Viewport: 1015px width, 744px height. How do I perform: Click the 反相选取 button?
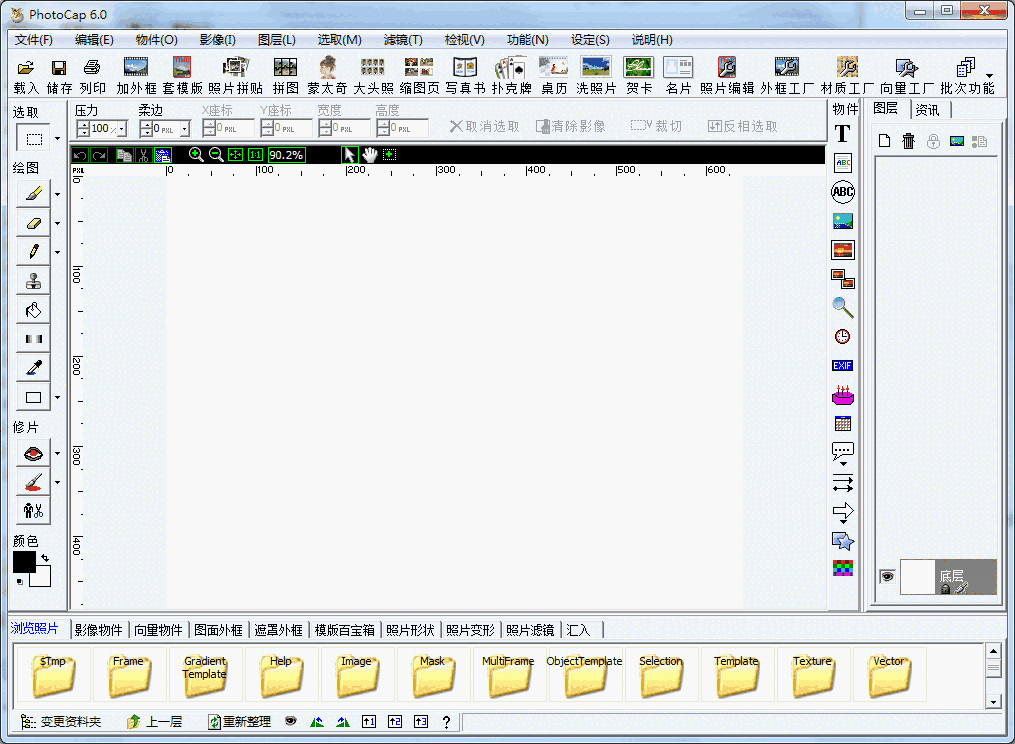pos(742,126)
